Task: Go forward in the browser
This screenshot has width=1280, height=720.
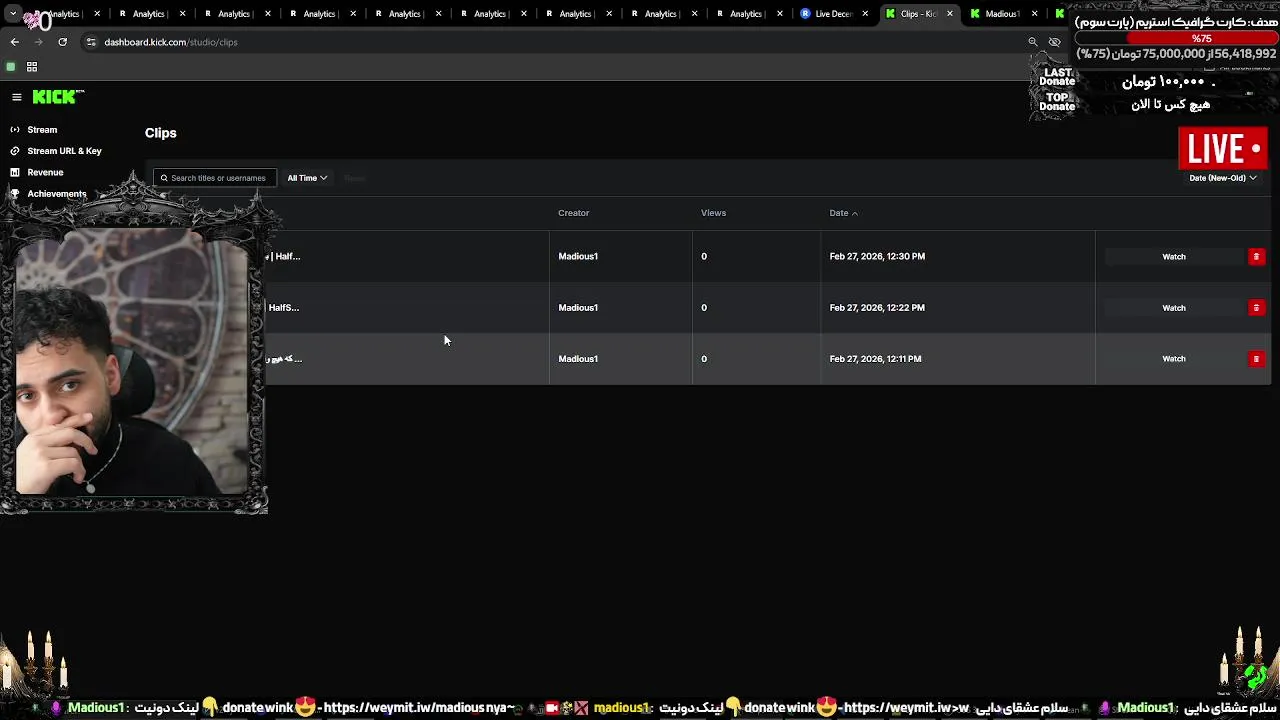Action: tap(39, 42)
